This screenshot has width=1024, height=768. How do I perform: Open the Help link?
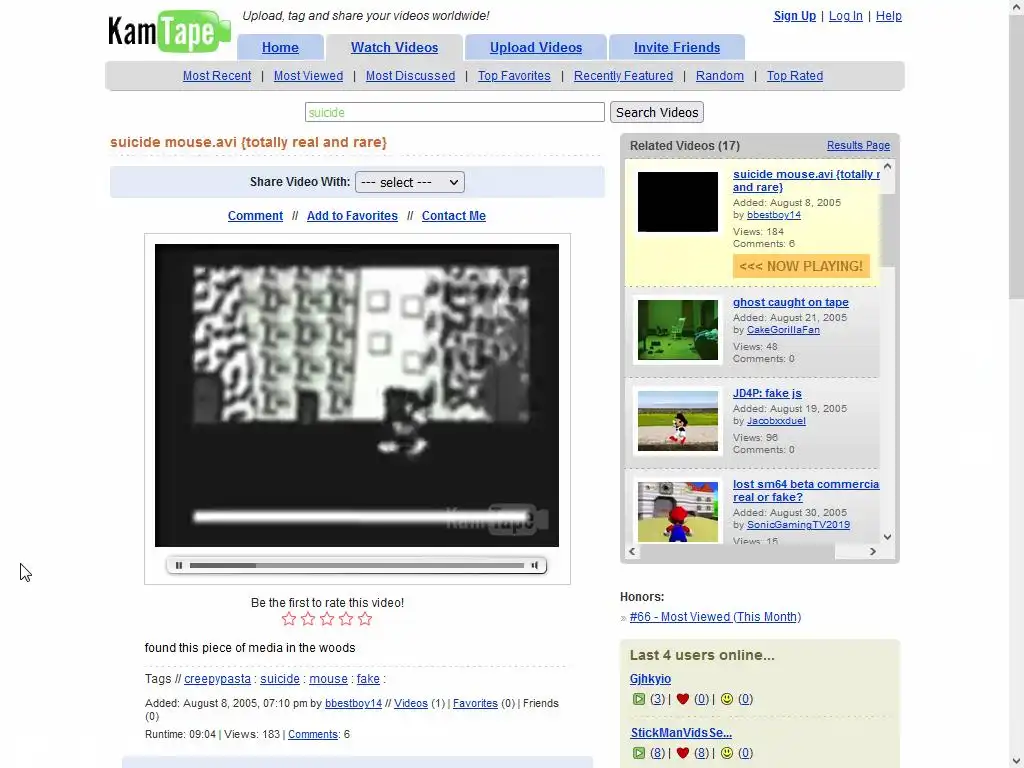pos(888,16)
